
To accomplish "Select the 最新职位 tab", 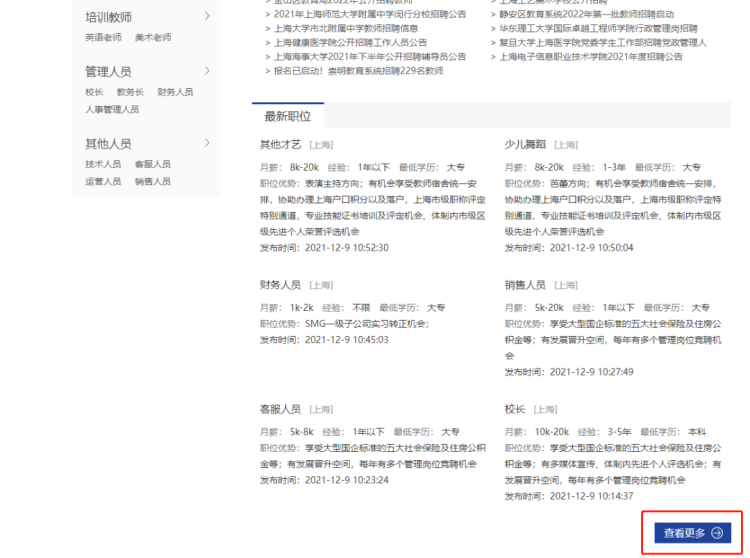I will (x=287, y=116).
